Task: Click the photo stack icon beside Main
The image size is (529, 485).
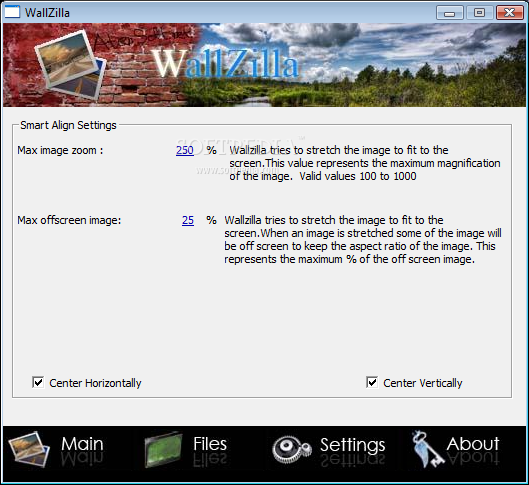Action: coord(29,449)
